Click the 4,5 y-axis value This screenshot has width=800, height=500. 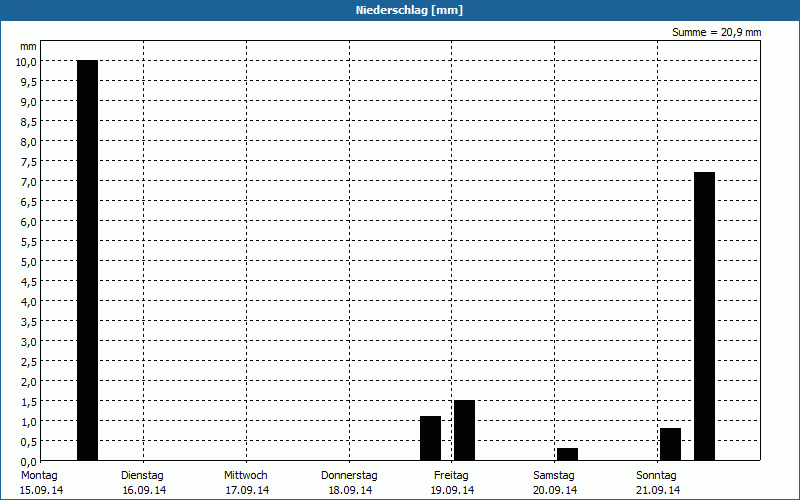(29, 281)
